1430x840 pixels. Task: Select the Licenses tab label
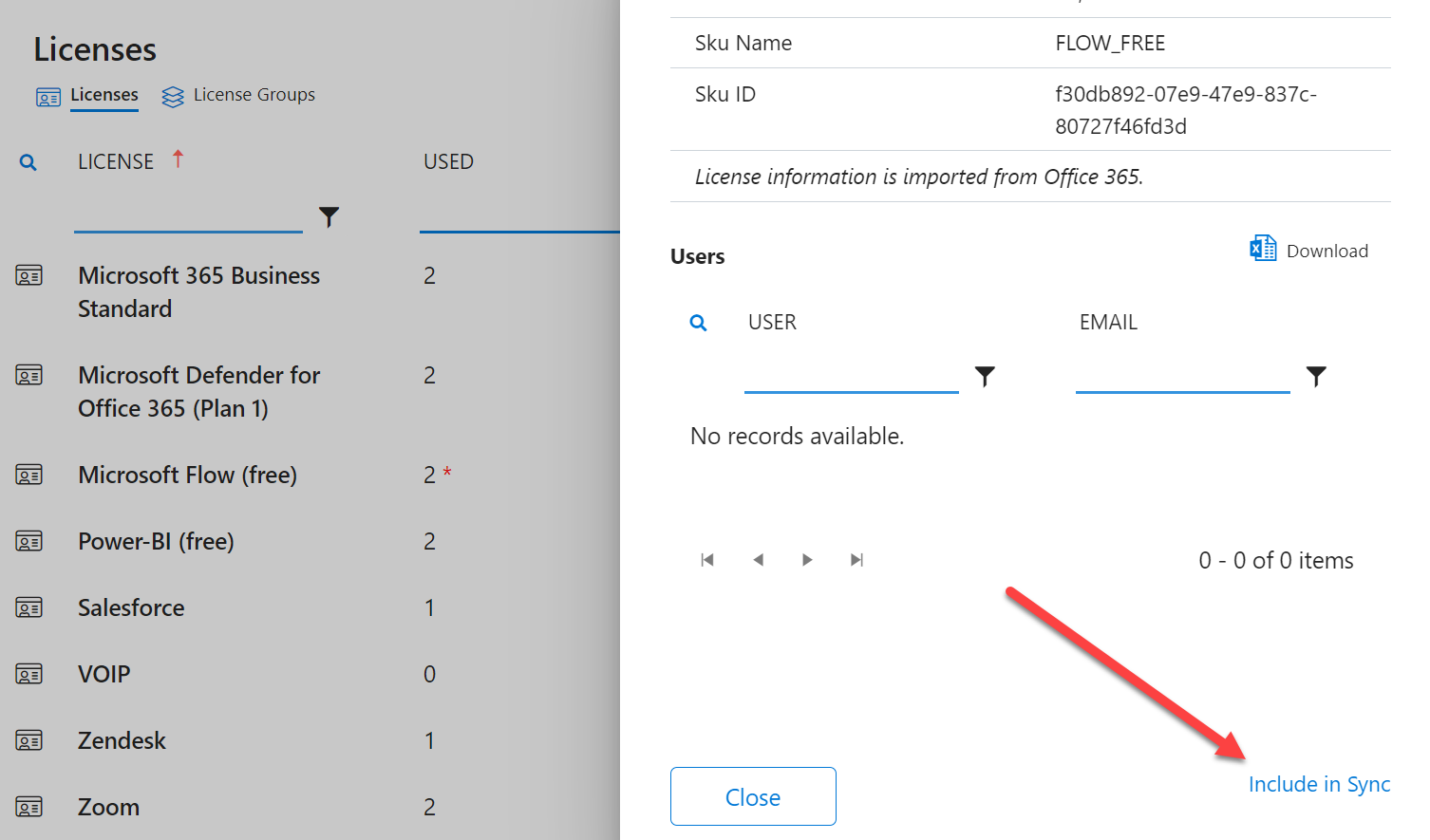tap(104, 95)
